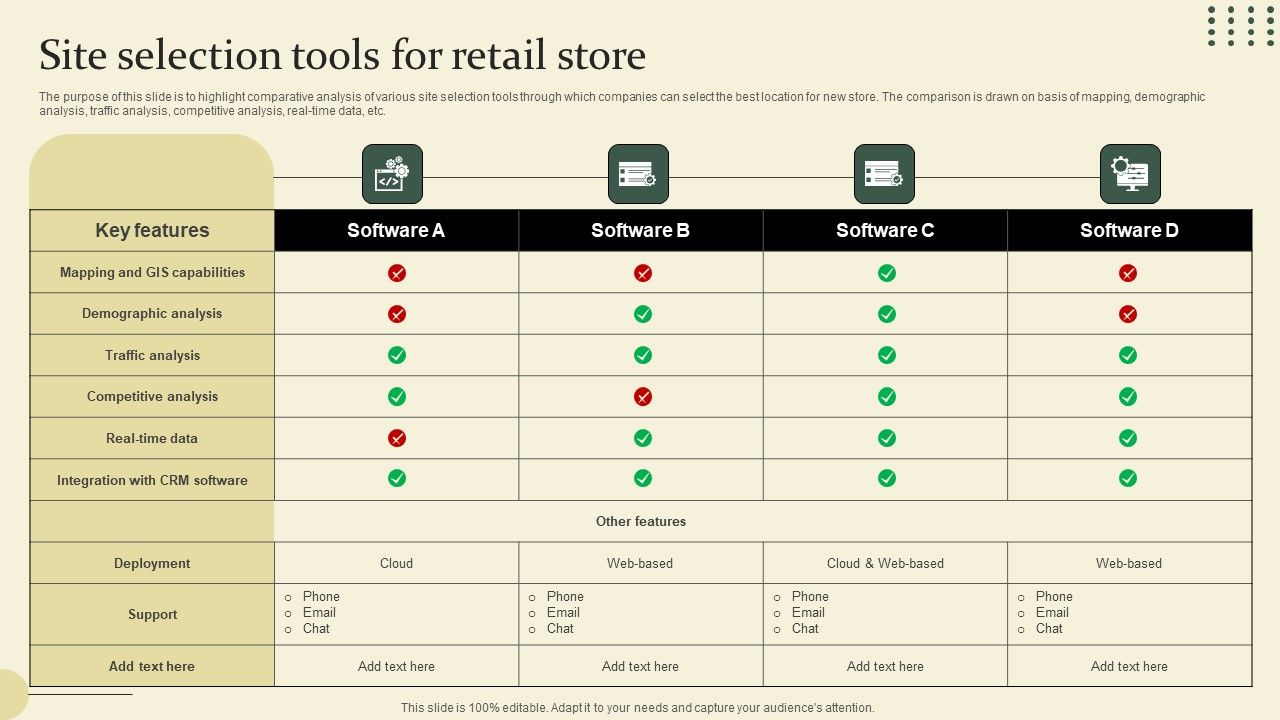Click green check for Software D CRM integration
This screenshot has height=720, width=1280.
coord(1128,479)
